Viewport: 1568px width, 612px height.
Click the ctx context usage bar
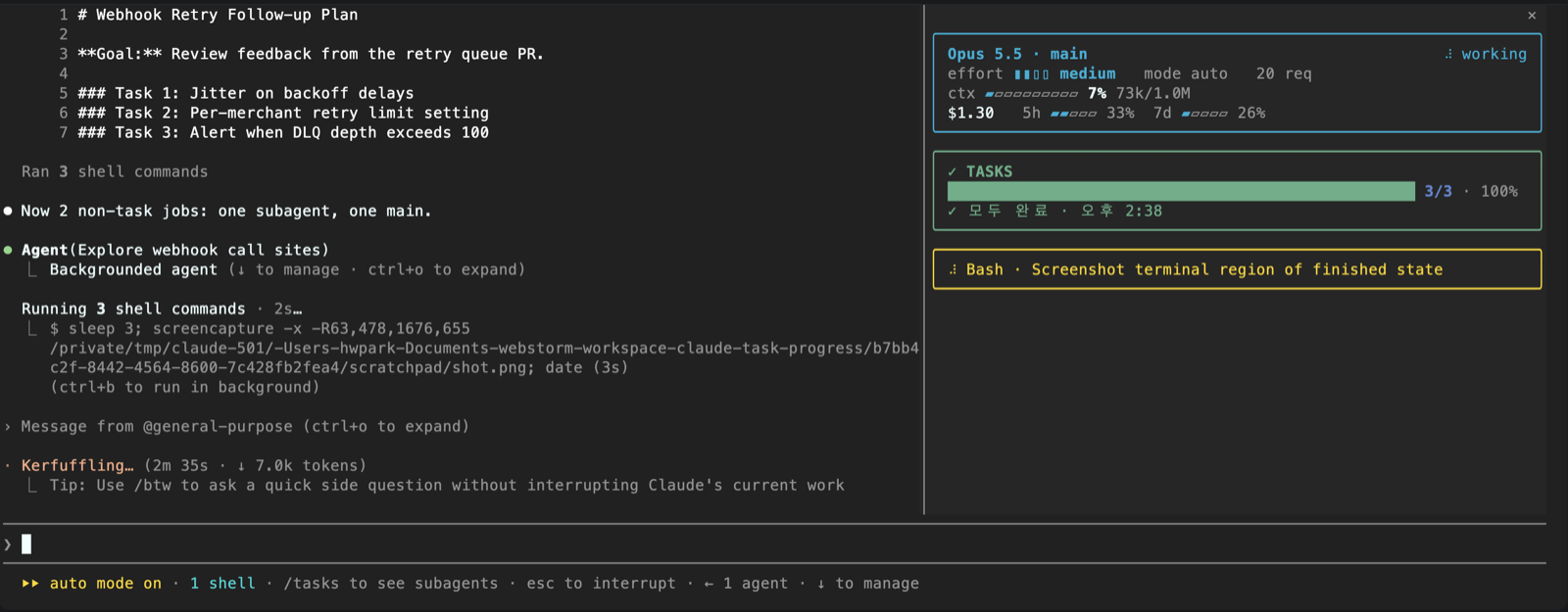coord(1031,94)
